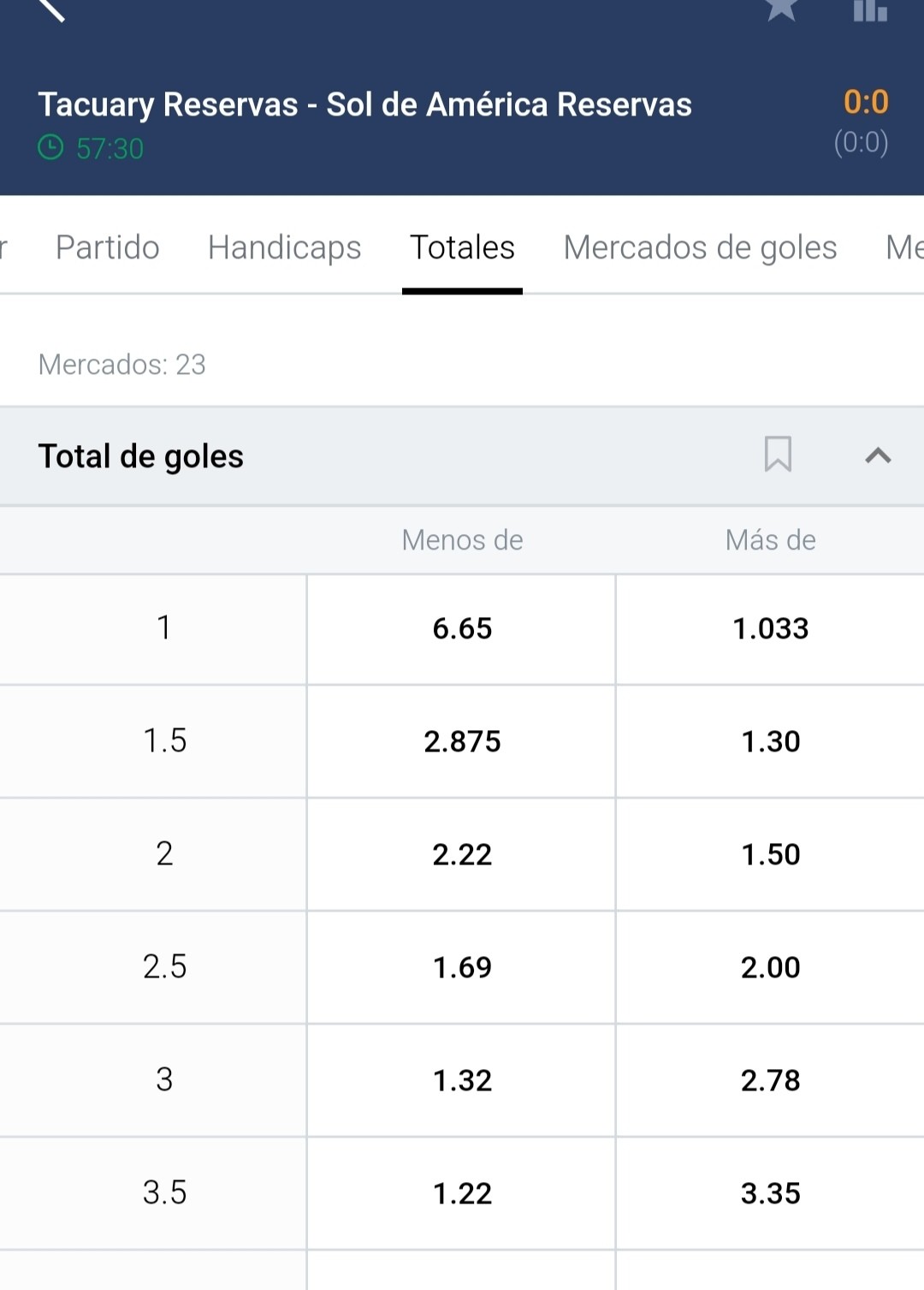Open the Mercados de goles tab

(700, 247)
